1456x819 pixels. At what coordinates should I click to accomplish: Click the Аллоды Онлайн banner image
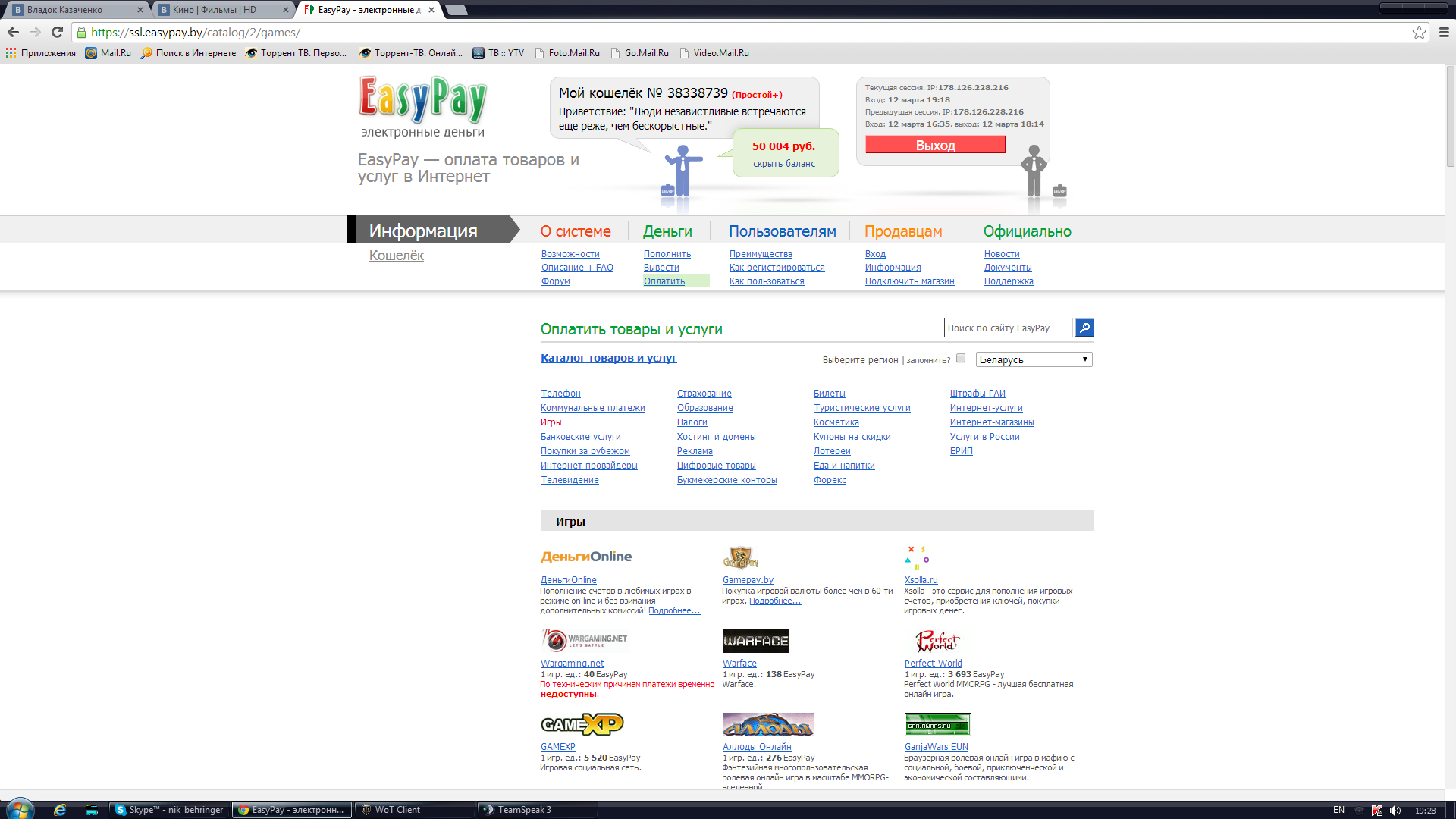pyautogui.click(x=767, y=724)
